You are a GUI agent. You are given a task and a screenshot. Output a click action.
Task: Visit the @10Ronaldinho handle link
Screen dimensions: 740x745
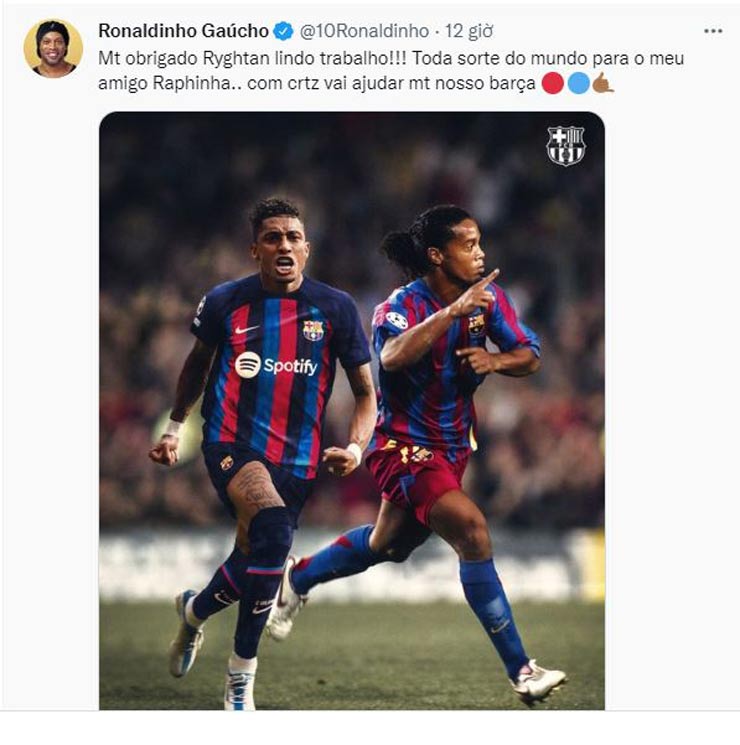(x=364, y=31)
